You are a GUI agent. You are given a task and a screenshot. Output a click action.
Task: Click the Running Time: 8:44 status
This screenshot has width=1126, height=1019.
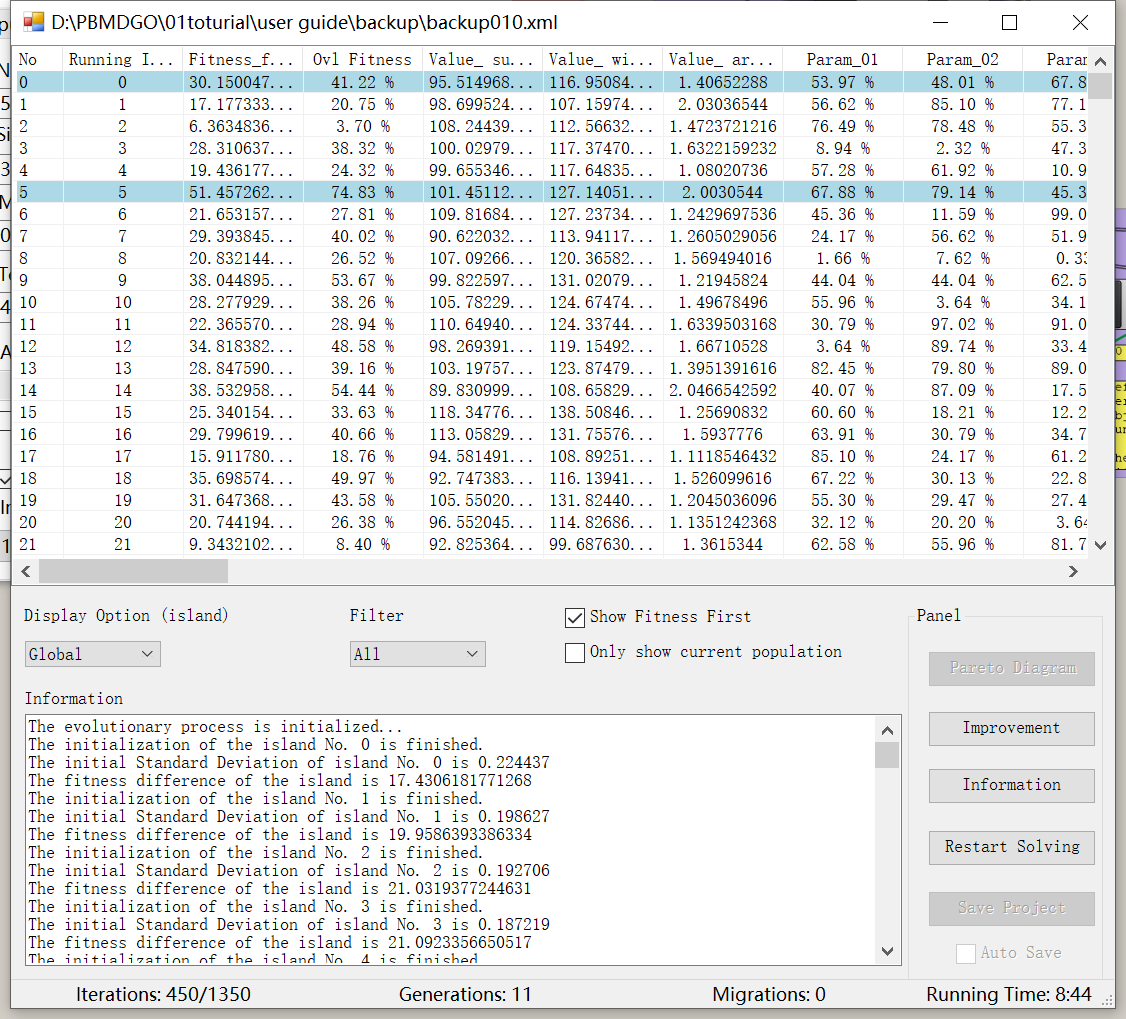1009,995
